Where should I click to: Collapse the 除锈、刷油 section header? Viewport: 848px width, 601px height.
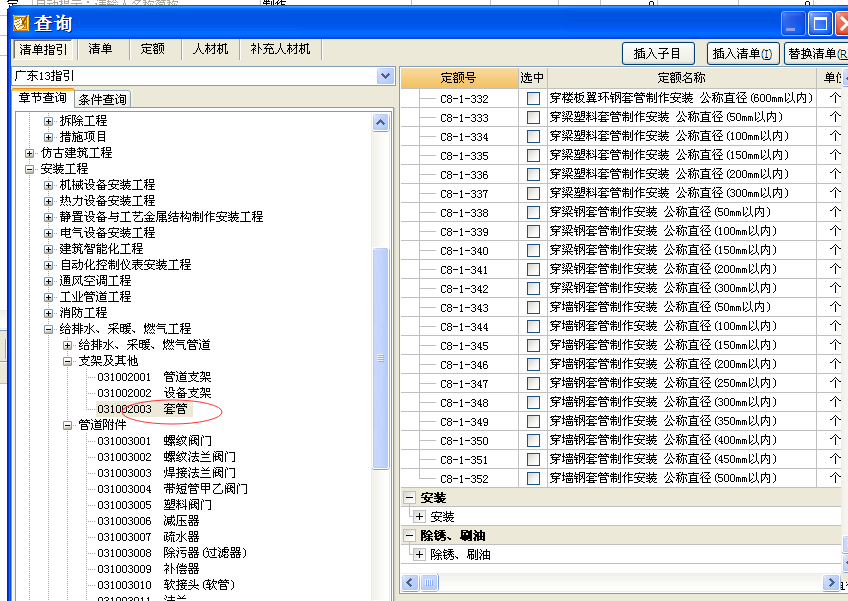click(x=410, y=536)
